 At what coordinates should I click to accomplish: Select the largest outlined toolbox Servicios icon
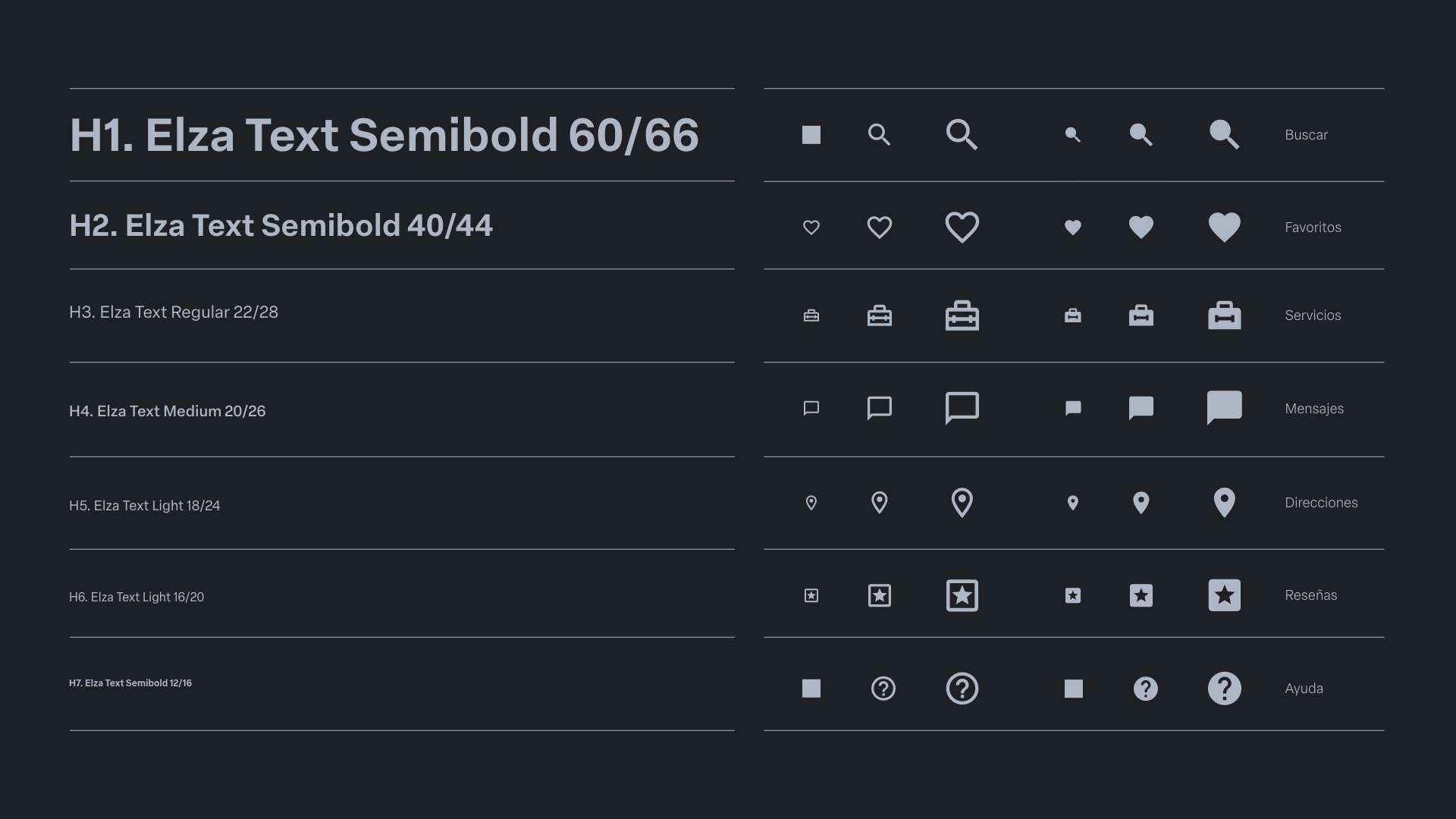pyautogui.click(x=962, y=315)
